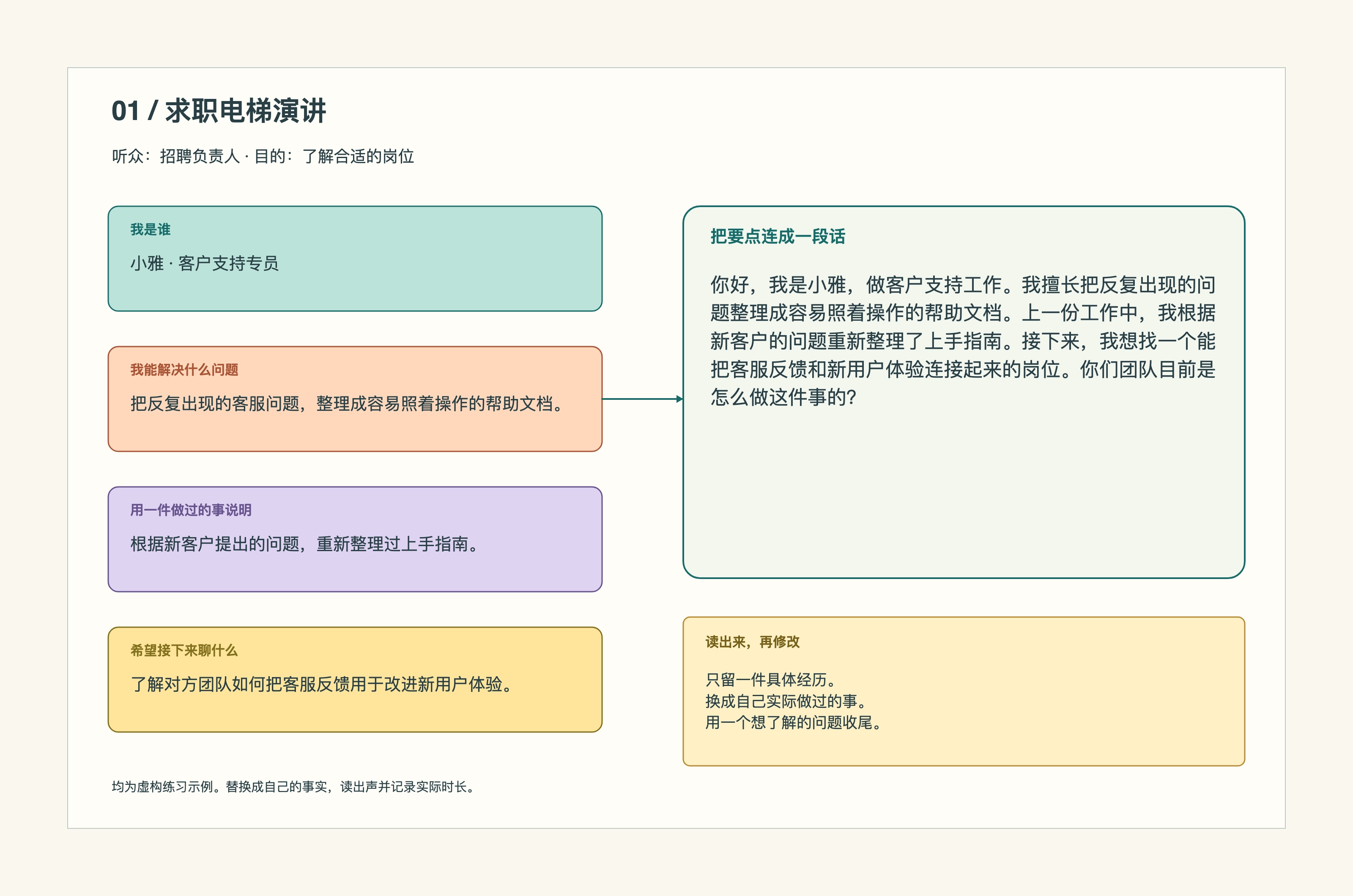Click the "把要点连成一段话" heading
Screen dimensions: 1353x896
[778, 237]
